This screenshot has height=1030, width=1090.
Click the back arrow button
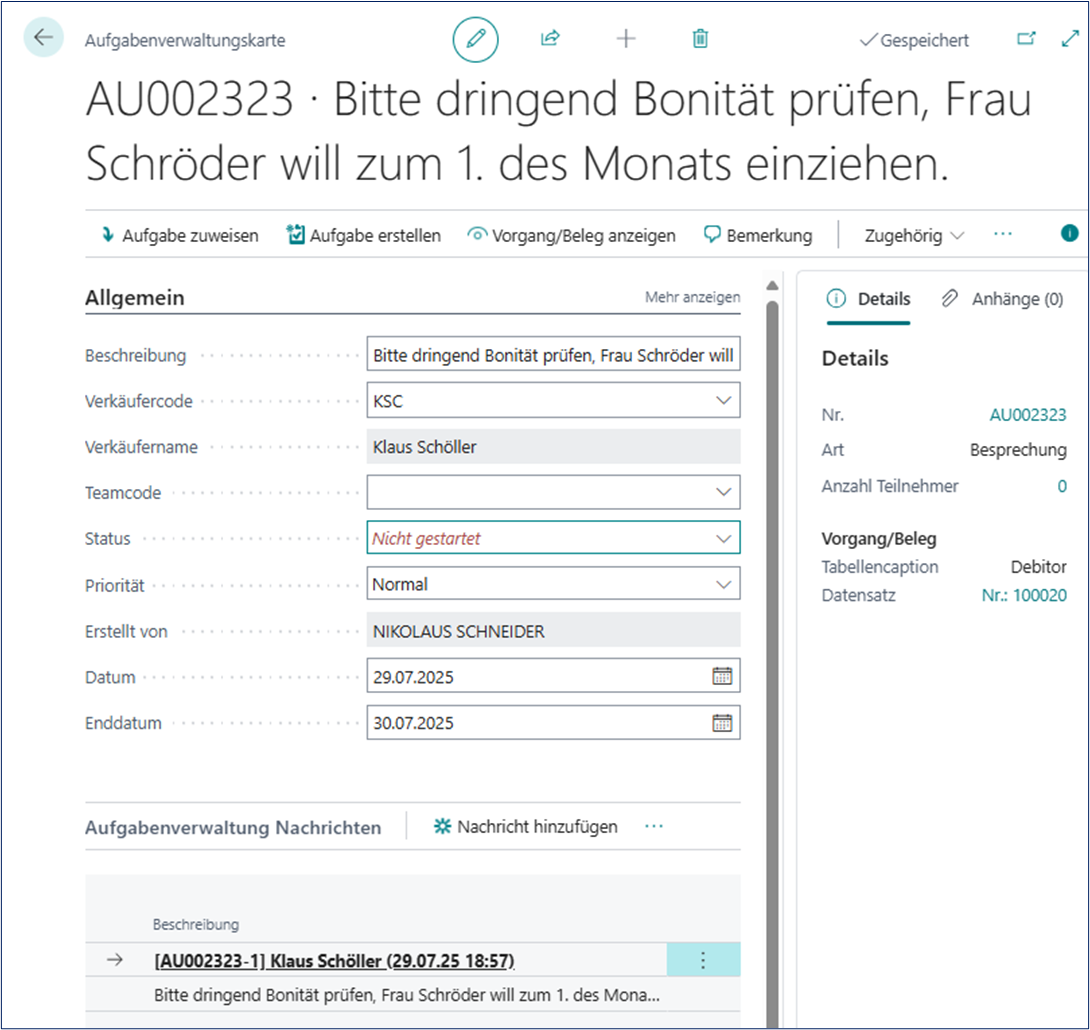coord(43,38)
